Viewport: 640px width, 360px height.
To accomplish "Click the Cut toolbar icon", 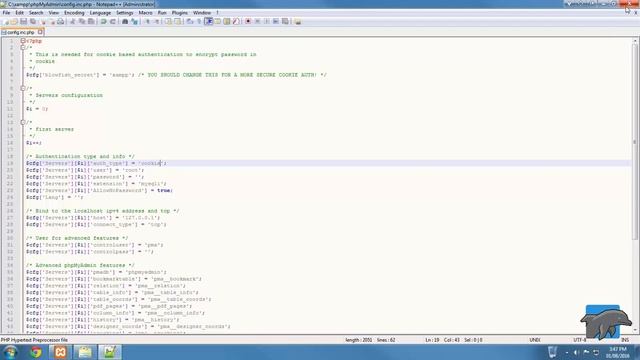I will click(x=73, y=21).
